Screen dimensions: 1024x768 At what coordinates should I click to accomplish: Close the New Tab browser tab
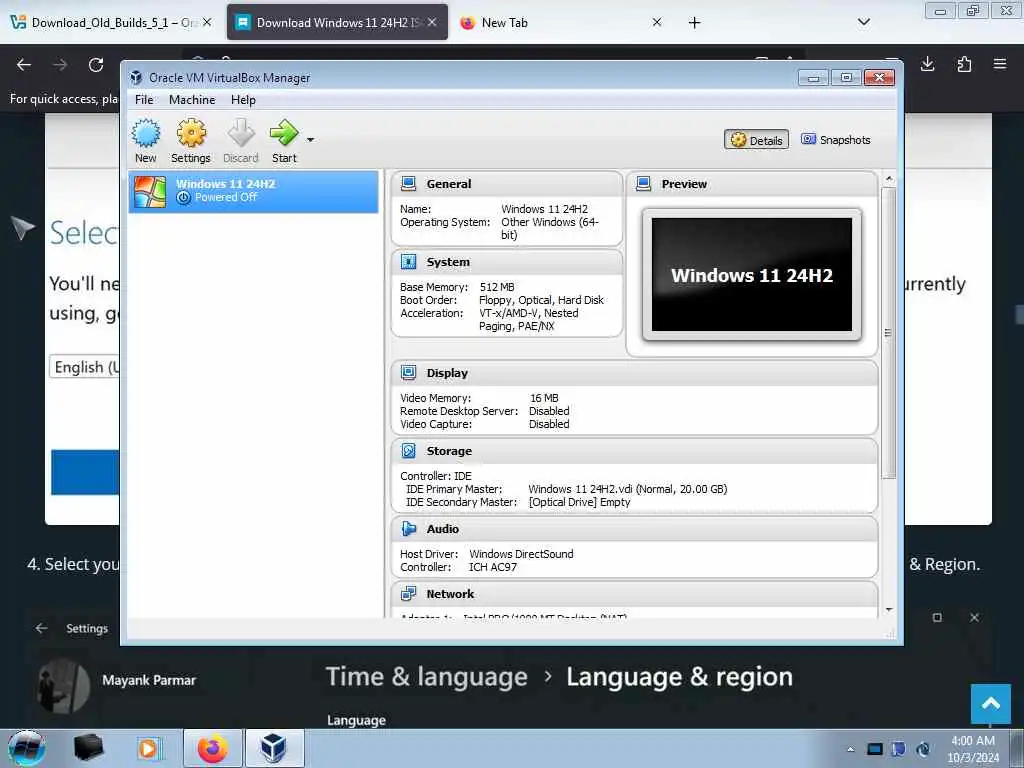click(x=657, y=22)
